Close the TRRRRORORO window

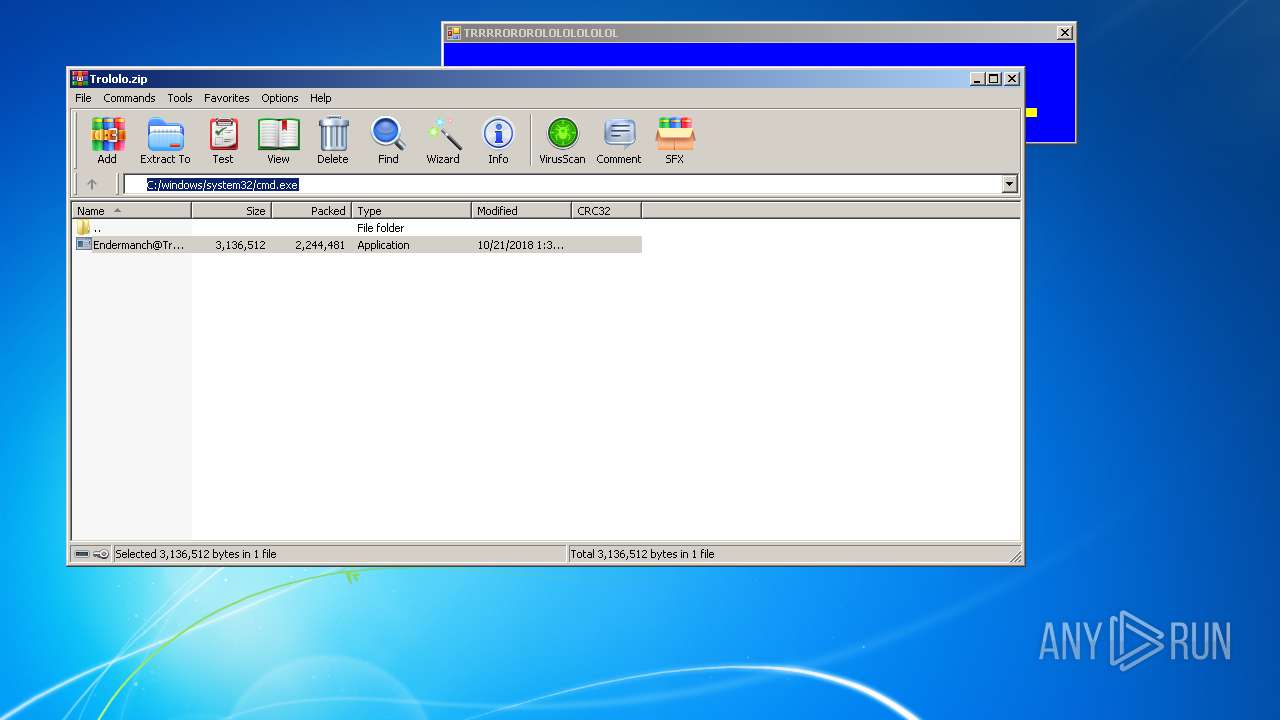pos(1065,33)
